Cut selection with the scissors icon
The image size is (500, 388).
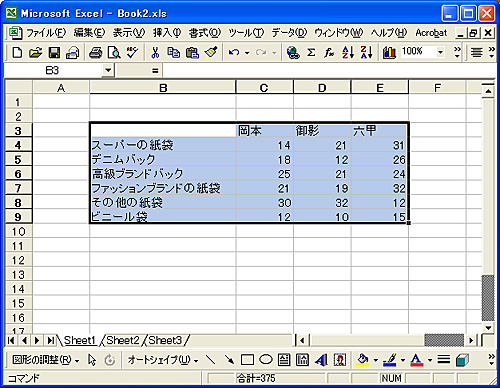(155, 52)
